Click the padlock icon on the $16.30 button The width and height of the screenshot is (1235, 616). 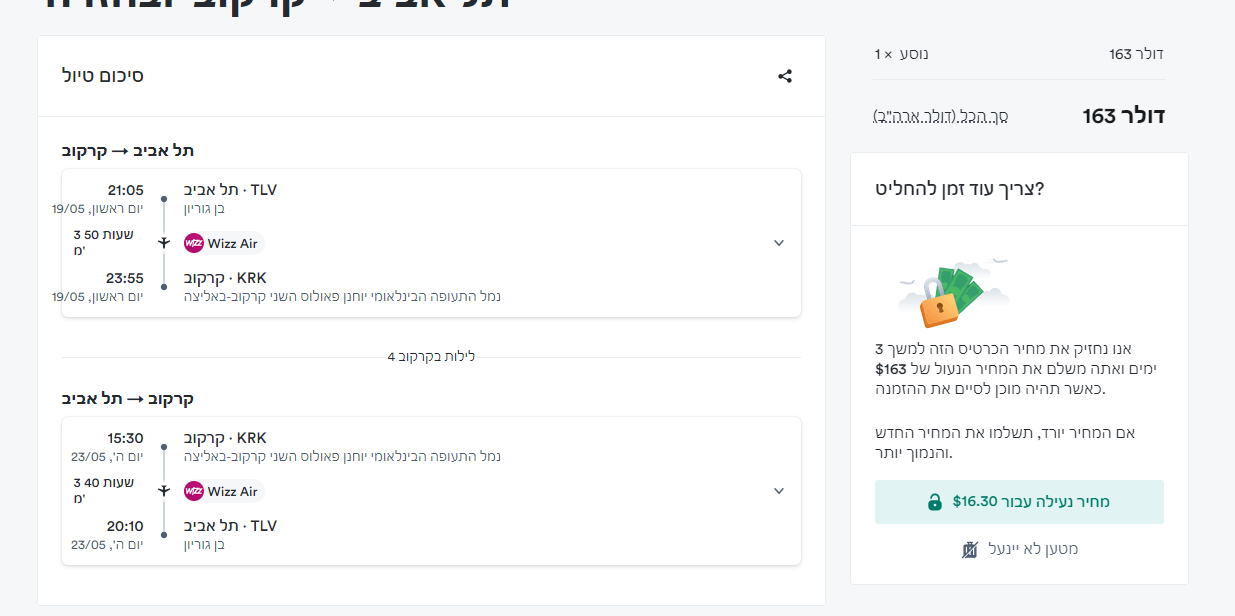(x=935, y=502)
